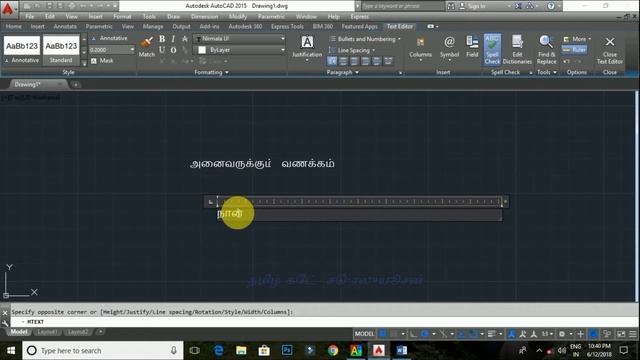640x360 pixels.
Task: Open Find & Replace
Action: pyautogui.click(x=547, y=49)
